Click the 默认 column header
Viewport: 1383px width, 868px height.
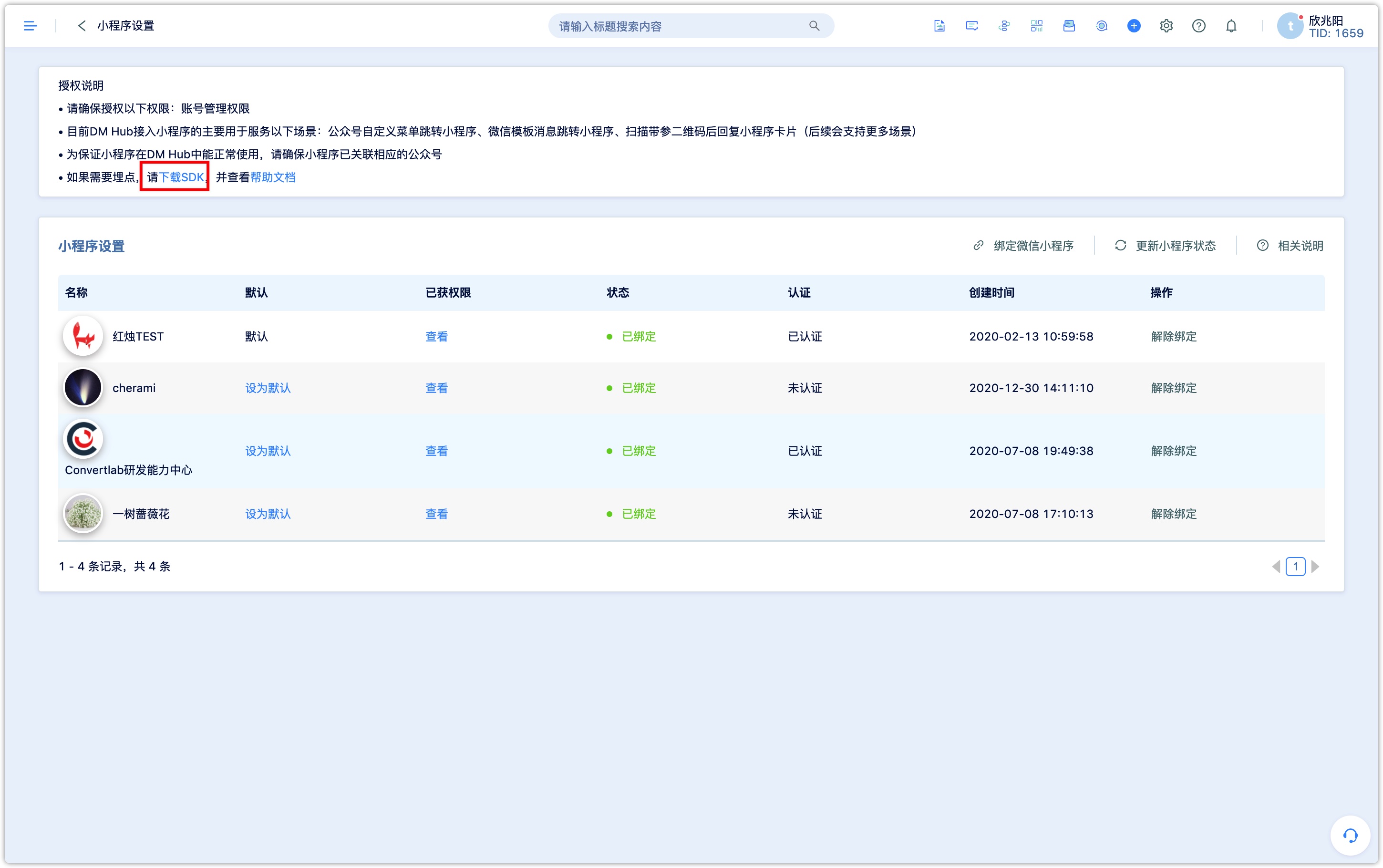tap(257, 293)
